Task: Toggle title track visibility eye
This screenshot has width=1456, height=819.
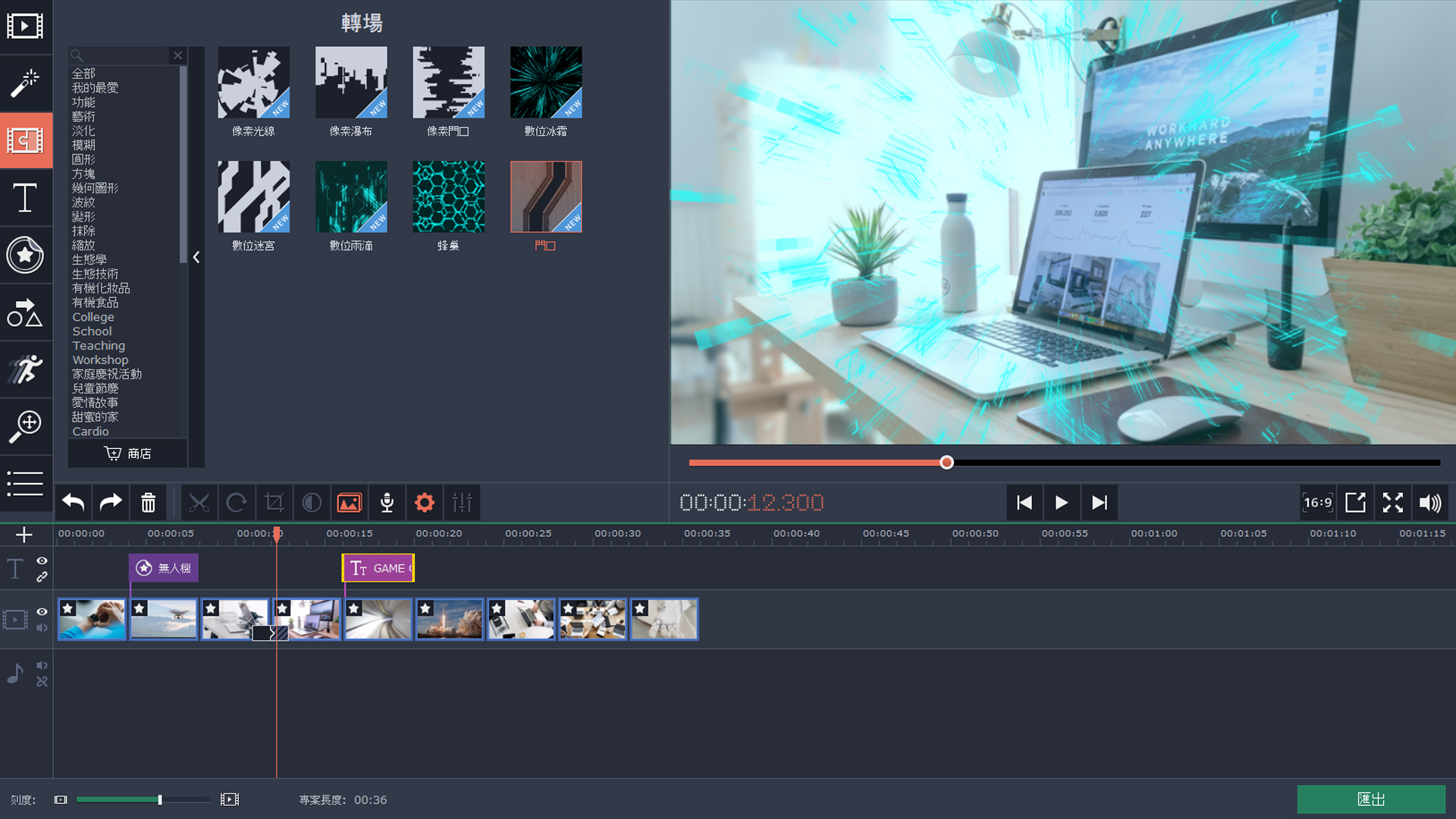Action: (42, 560)
